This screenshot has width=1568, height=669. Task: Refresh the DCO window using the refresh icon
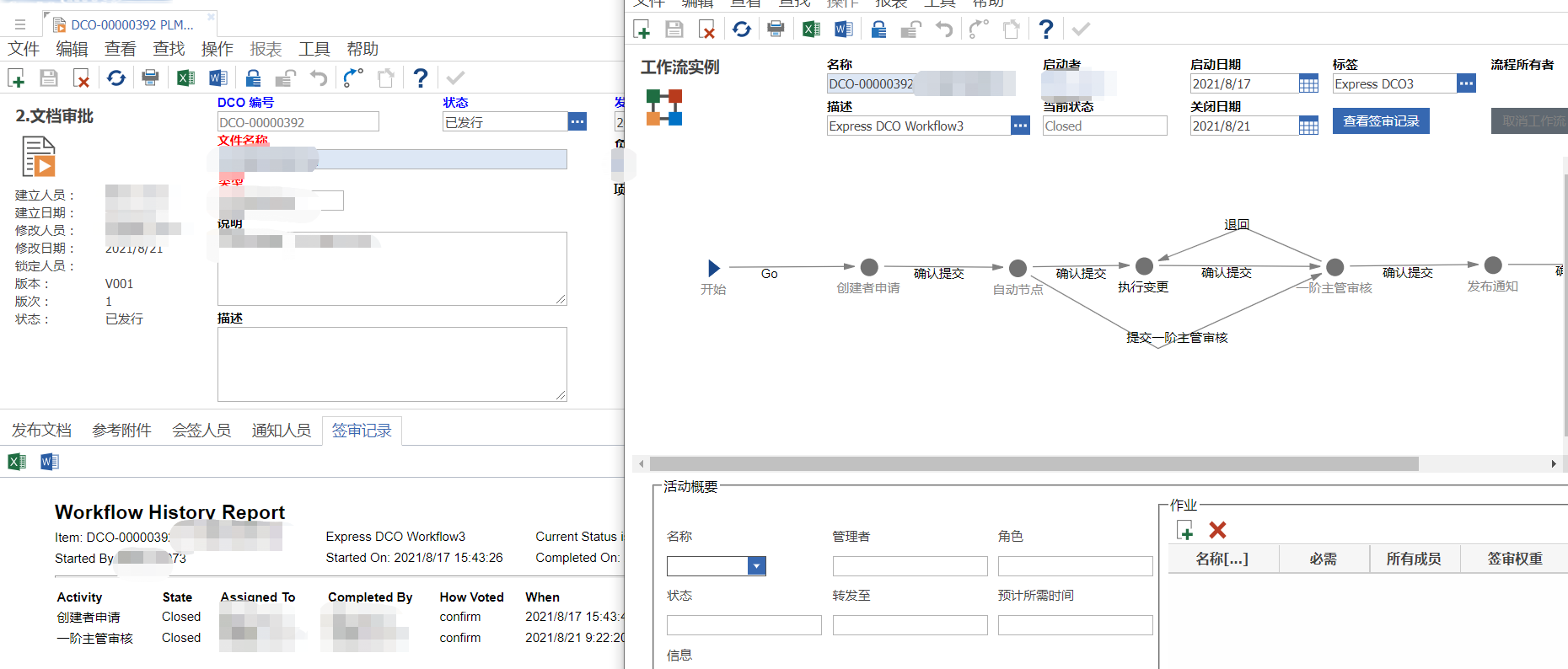pos(116,78)
